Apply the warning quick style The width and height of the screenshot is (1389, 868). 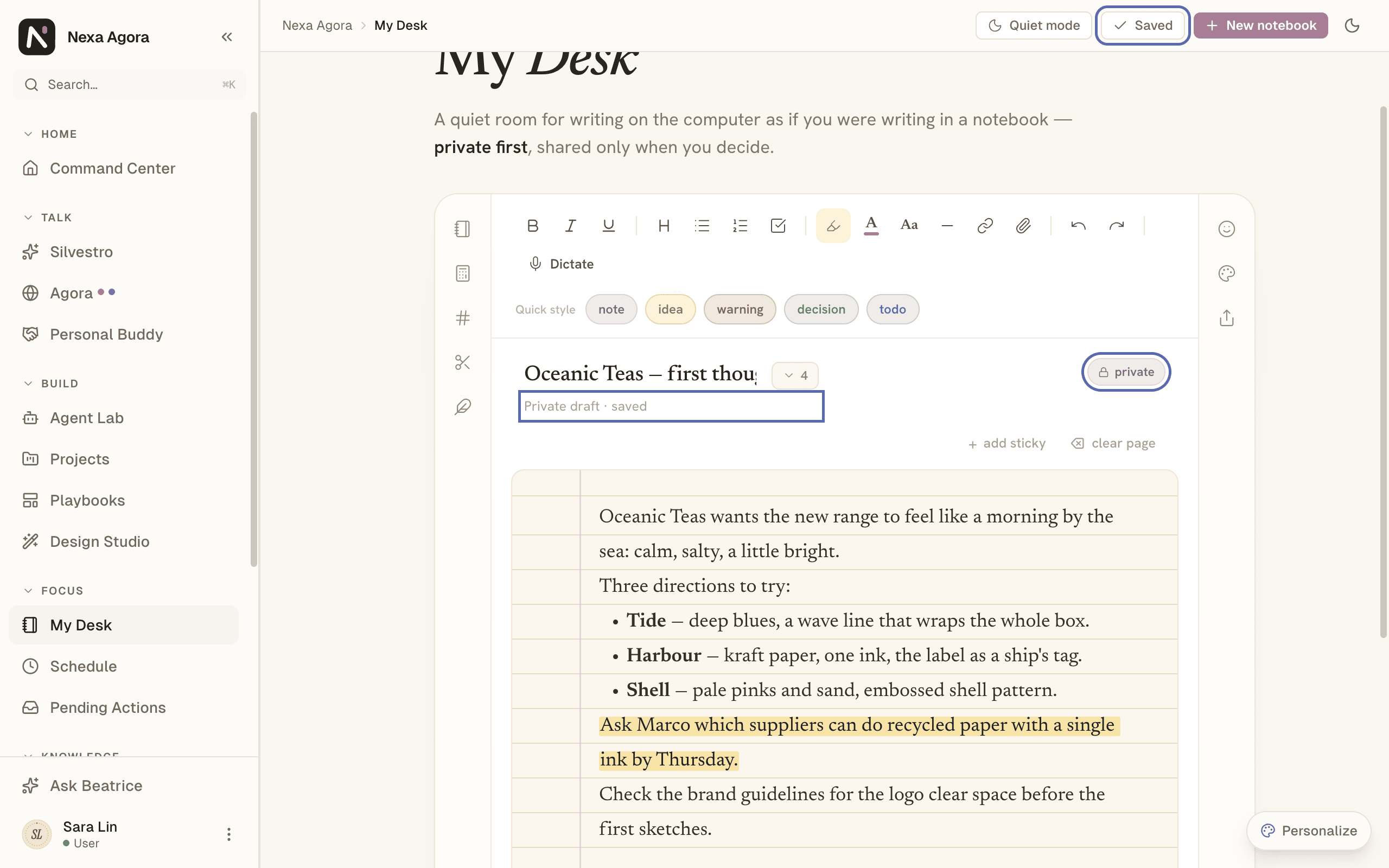[x=740, y=309]
